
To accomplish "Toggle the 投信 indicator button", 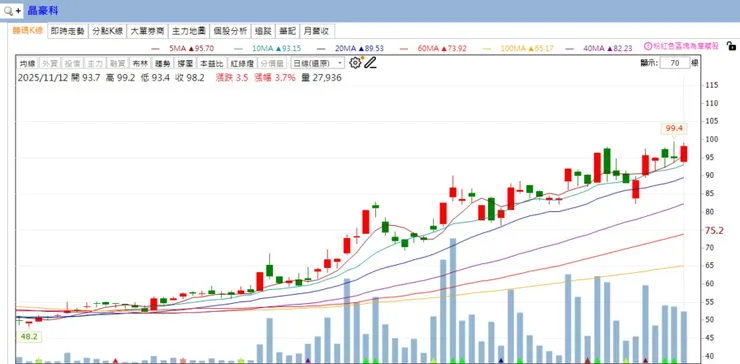I will tap(72, 63).
